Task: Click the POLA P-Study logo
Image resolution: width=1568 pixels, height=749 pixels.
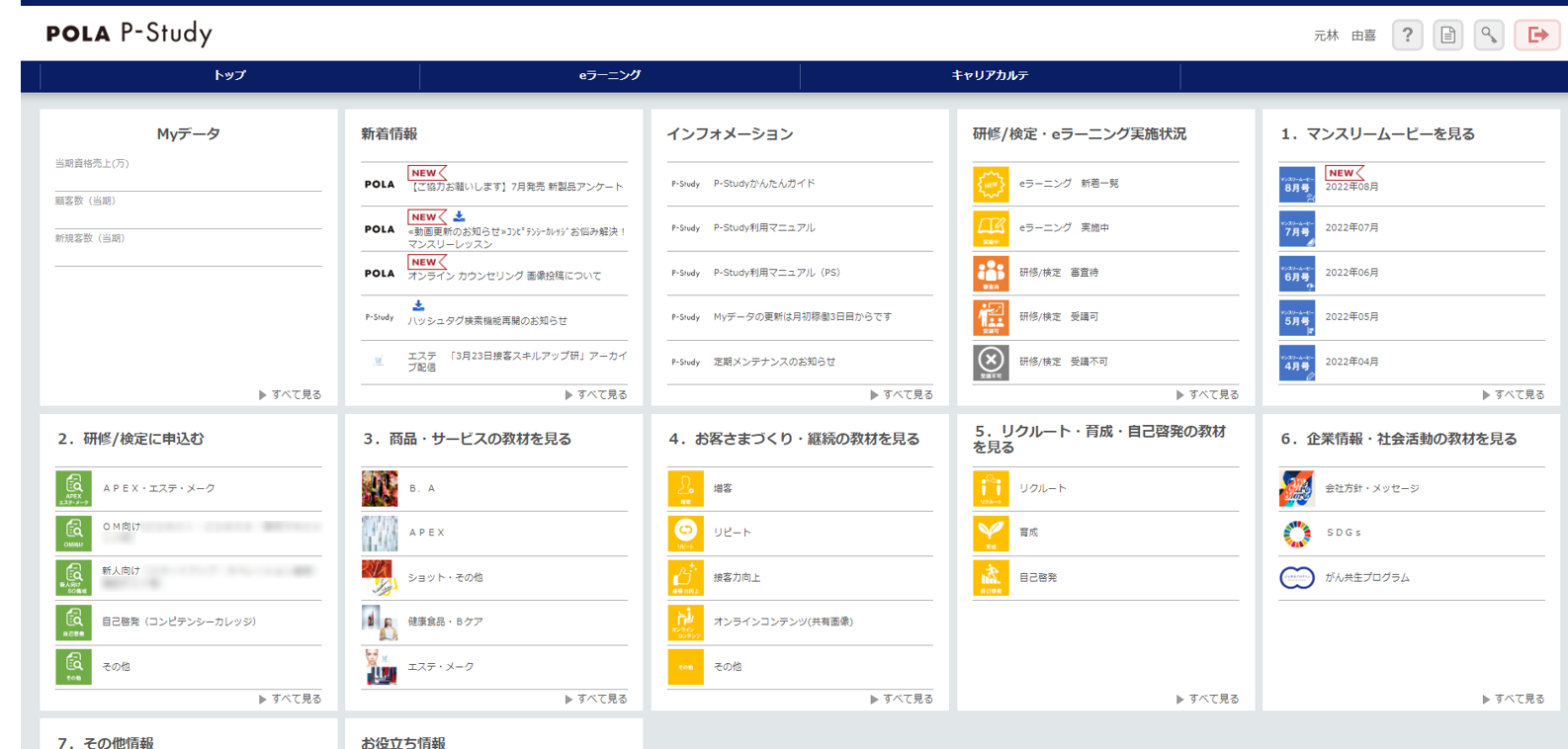Action: (x=129, y=34)
